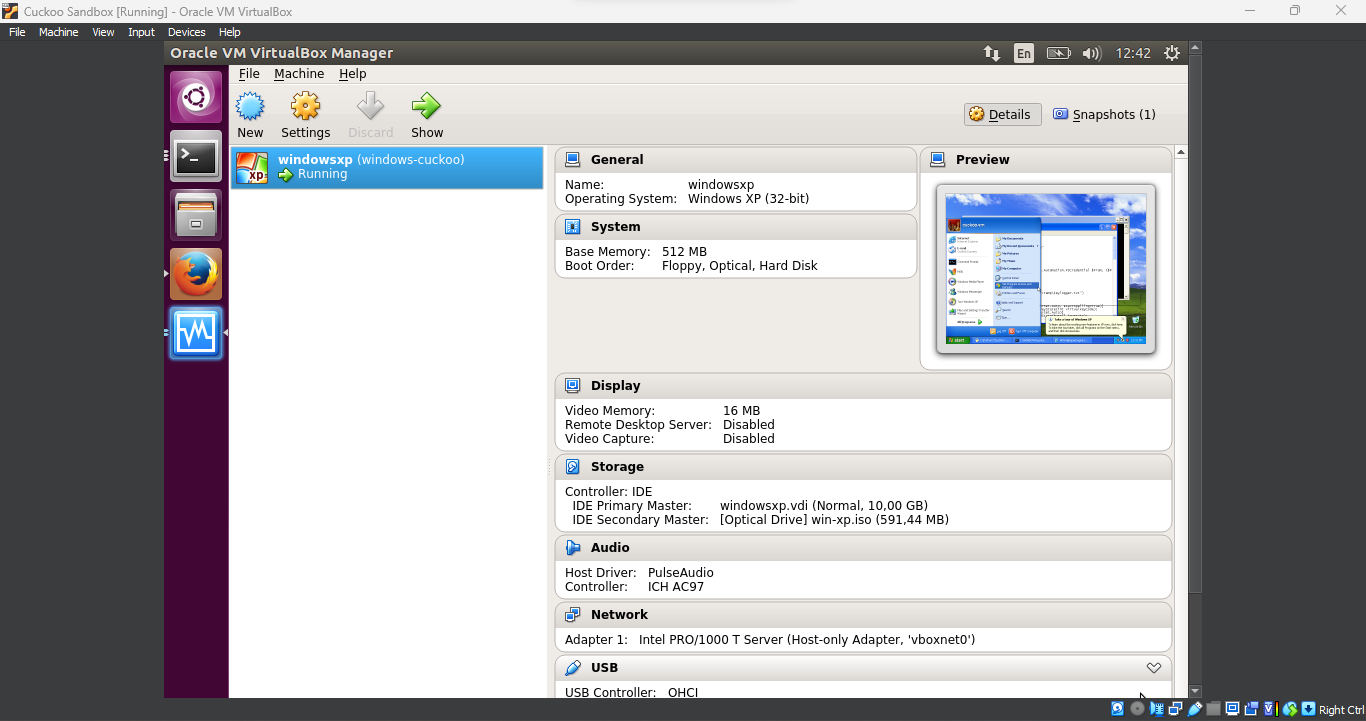Launch Terminal from the Ubuntu dock
1366x721 pixels.
196,156
